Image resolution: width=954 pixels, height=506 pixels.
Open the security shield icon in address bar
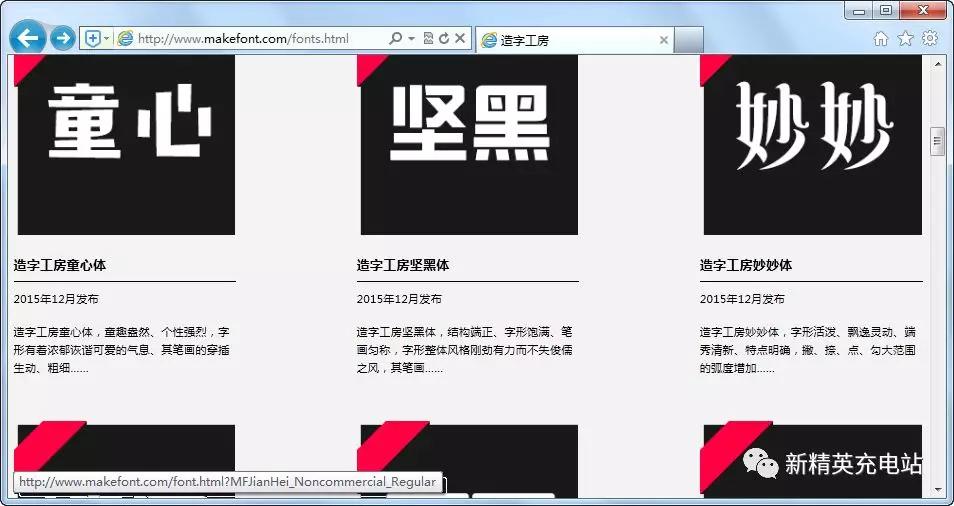(92, 39)
